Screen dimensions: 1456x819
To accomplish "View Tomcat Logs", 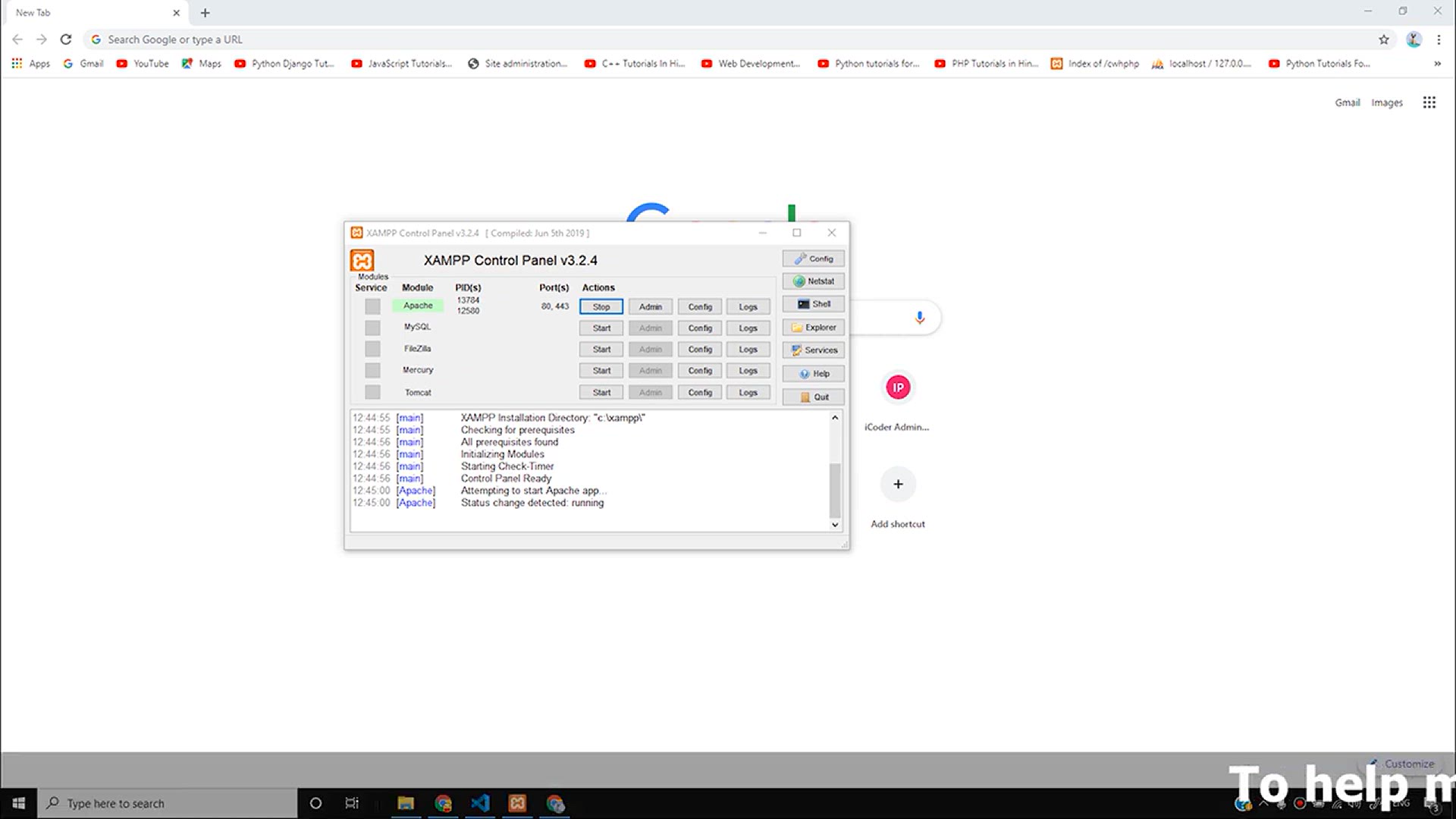I will (x=748, y=393).
